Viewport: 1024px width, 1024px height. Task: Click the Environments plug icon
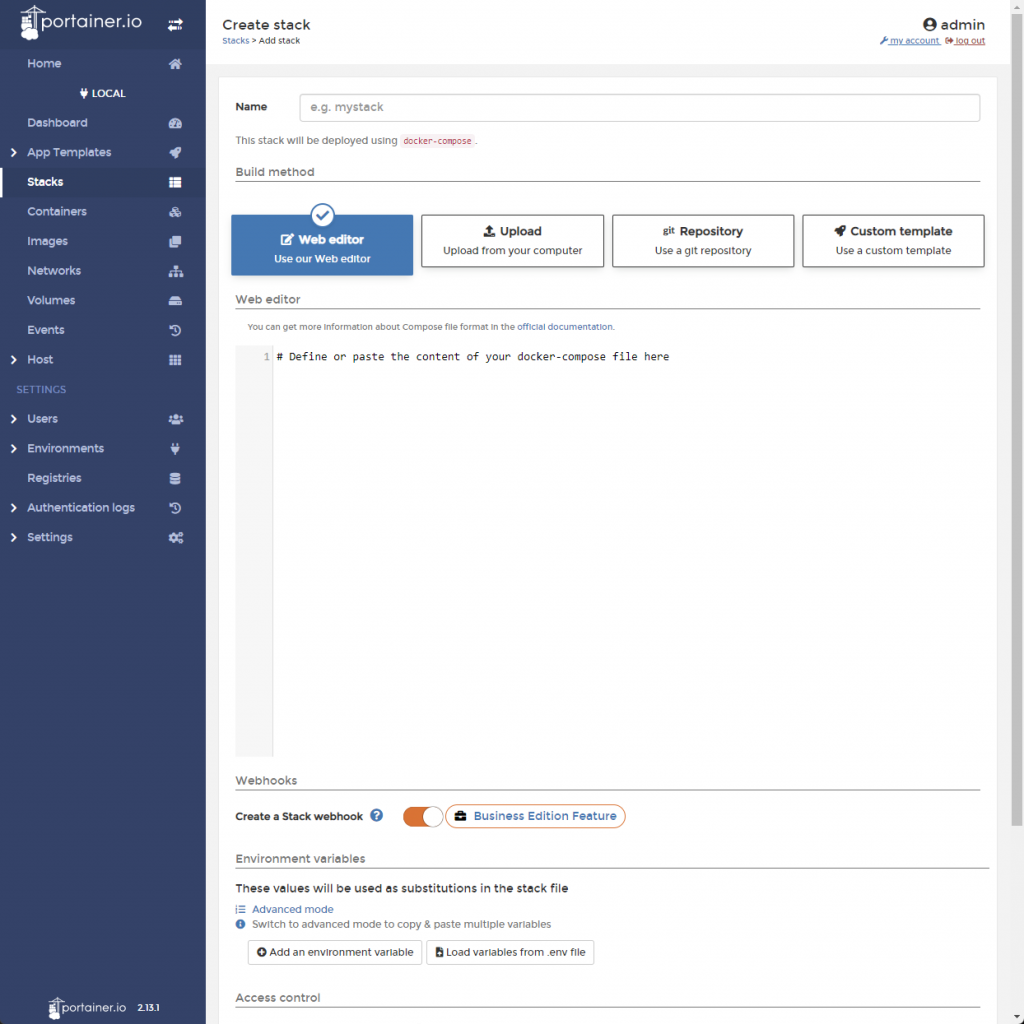175,449
